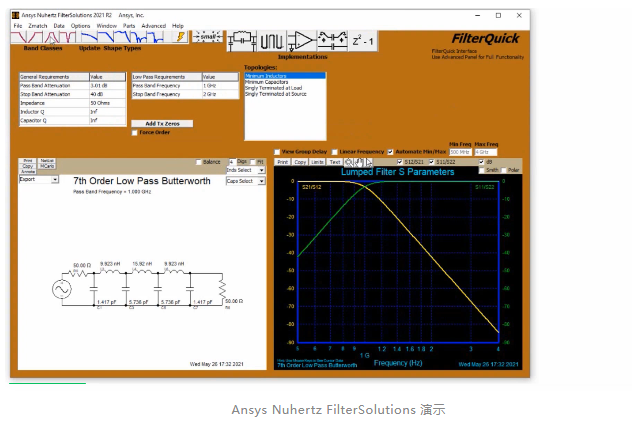The height and width of the screenshot is (421, 632).
Task: Toggle the dB display checkbox
Action: (x=481, y=162)
